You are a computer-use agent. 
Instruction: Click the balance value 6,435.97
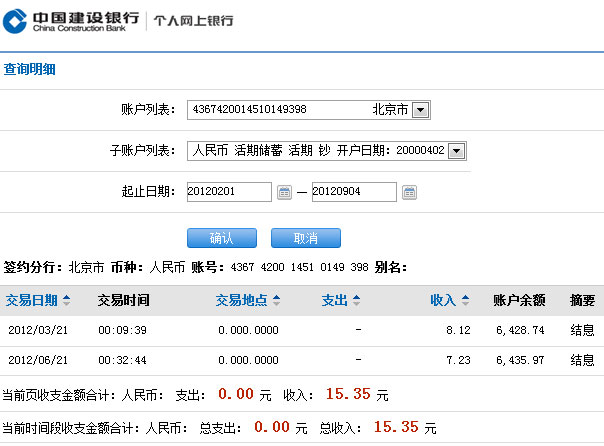(520, 360)
